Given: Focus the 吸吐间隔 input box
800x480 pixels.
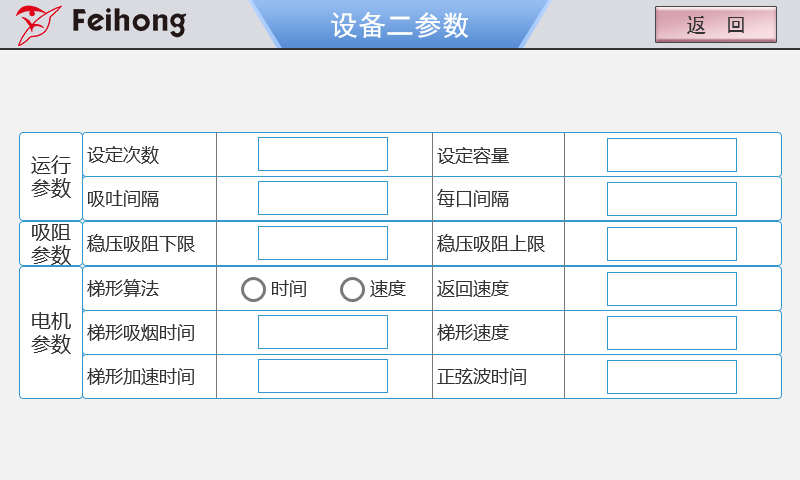Looking at the screenshot, I should click(x=322, y=198).
